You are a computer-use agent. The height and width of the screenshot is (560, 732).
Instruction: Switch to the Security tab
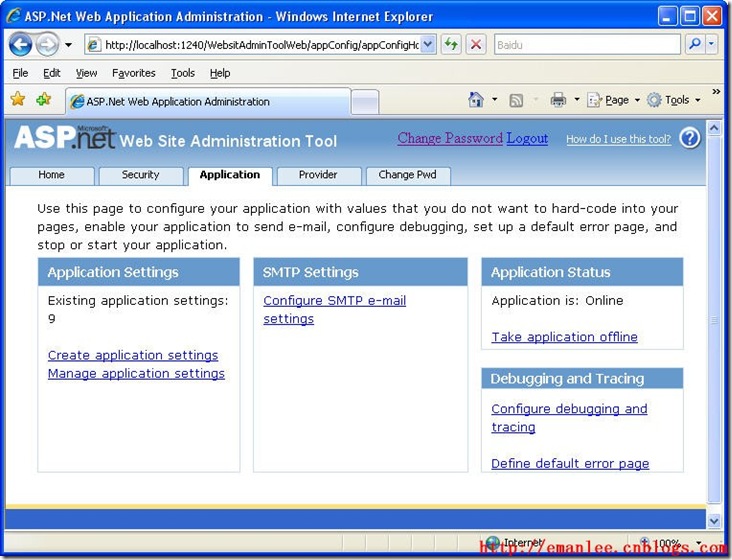pos(141,175)
